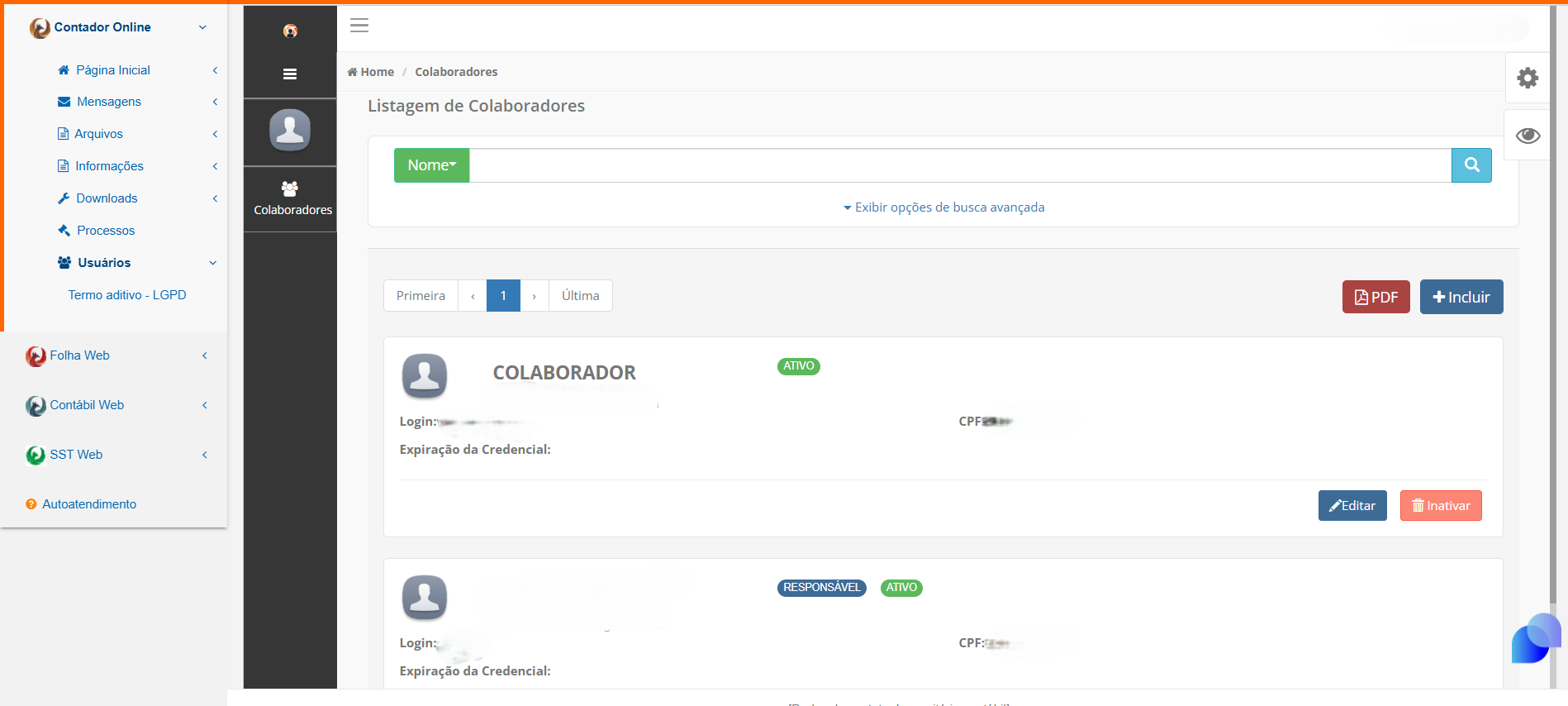Click the wrench icon beside Downloads
Viewport: 1568px width, 706px height.
point(64,198)
